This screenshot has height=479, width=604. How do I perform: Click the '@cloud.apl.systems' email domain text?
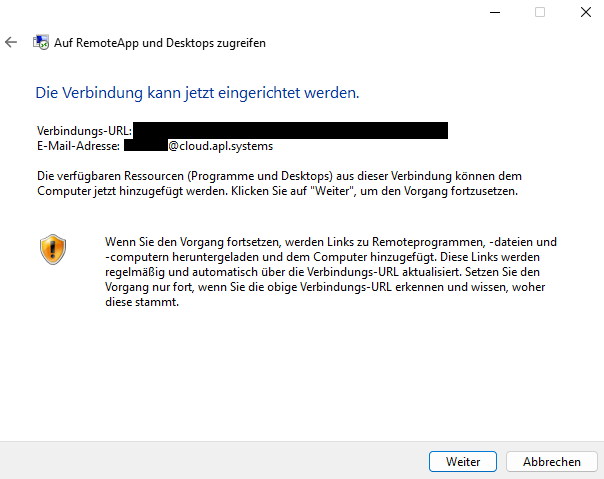coord(221,146)
